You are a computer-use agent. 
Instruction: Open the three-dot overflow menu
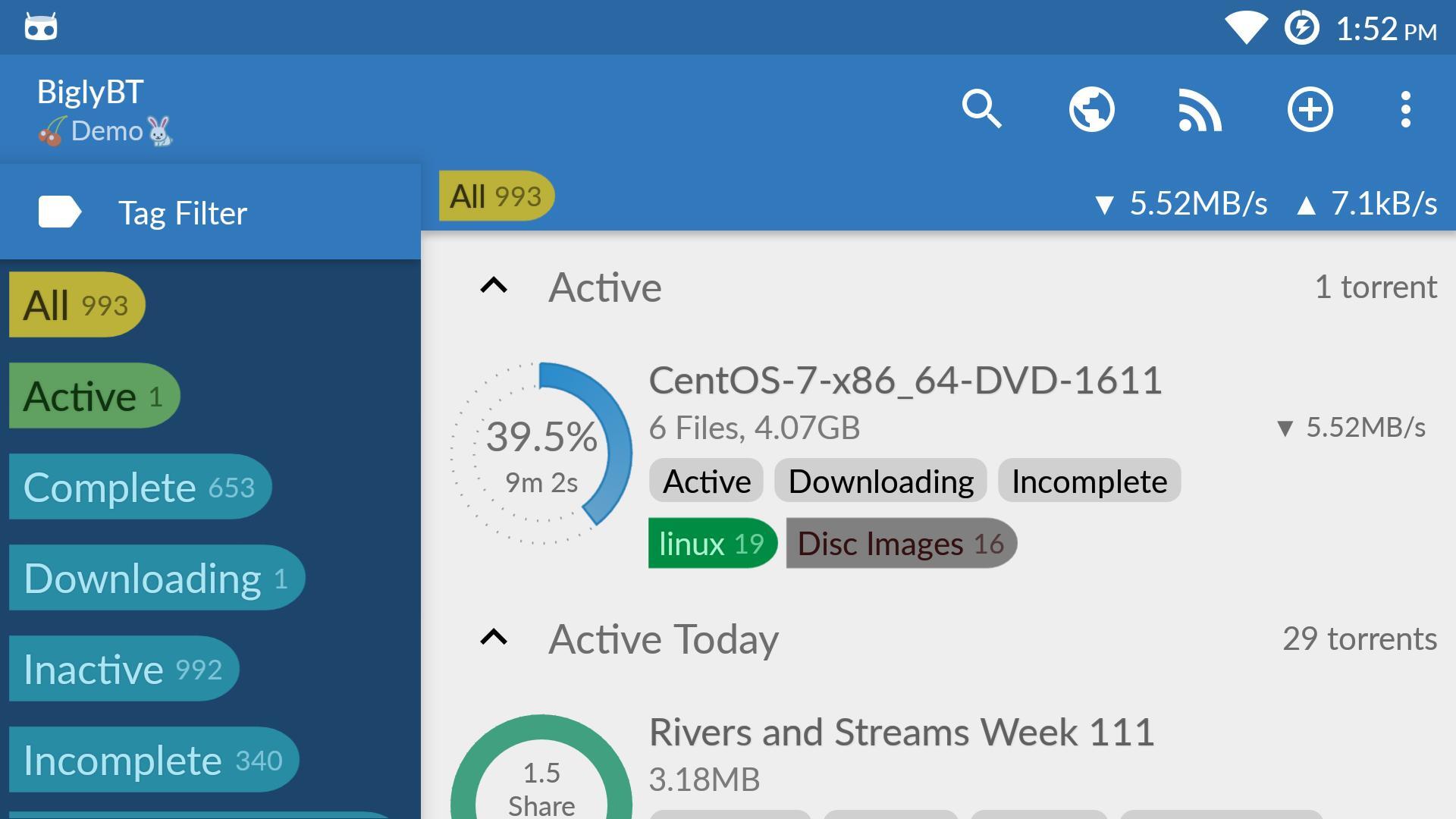click(x=1405, y=109)
